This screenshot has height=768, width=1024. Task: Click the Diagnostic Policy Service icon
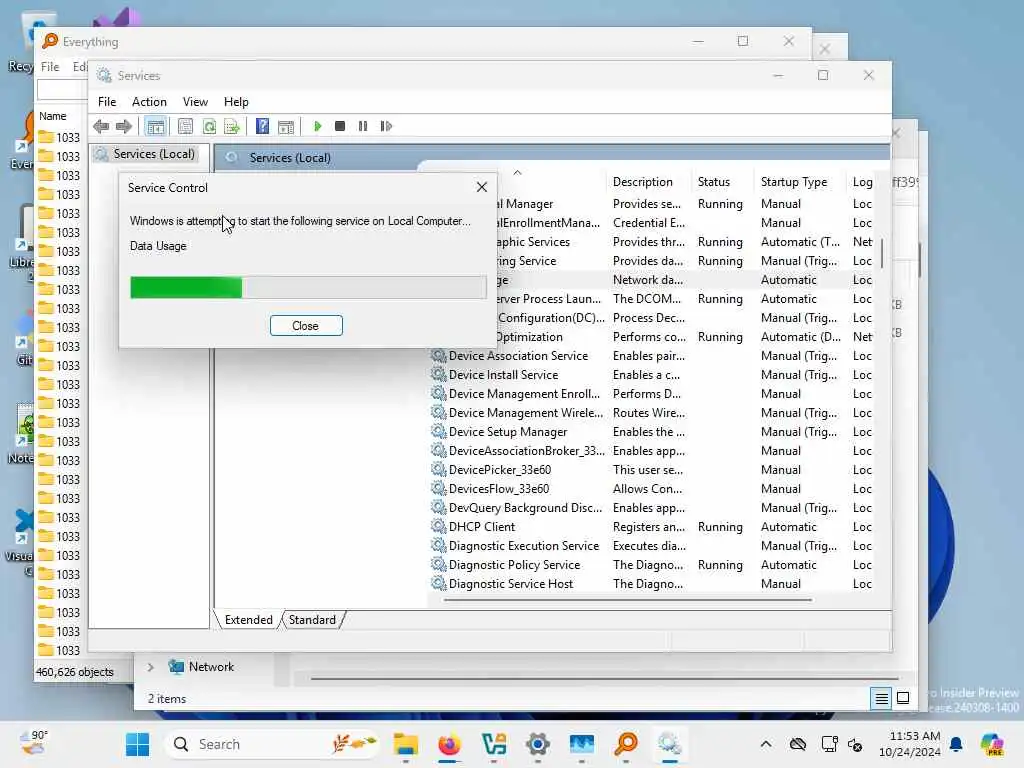[x=438, y=564]
